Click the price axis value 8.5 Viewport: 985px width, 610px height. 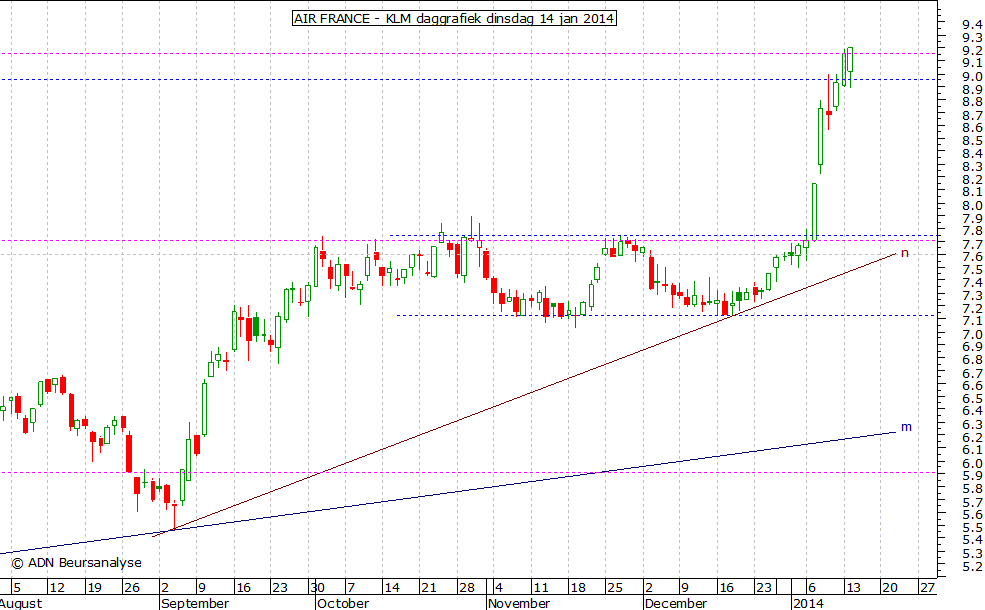coord(971,141)
